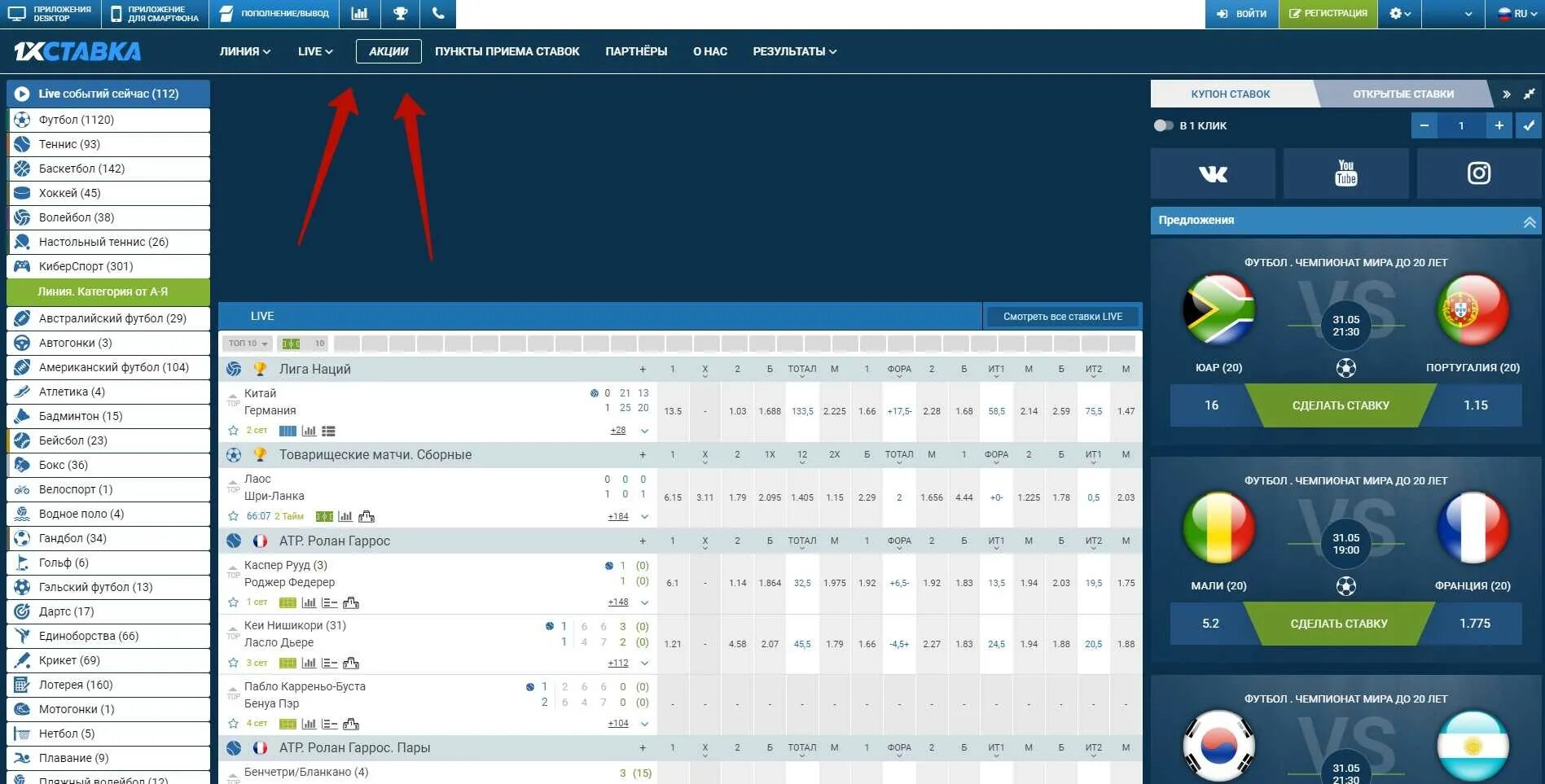Open the Акции menu item

pos(388,51)
